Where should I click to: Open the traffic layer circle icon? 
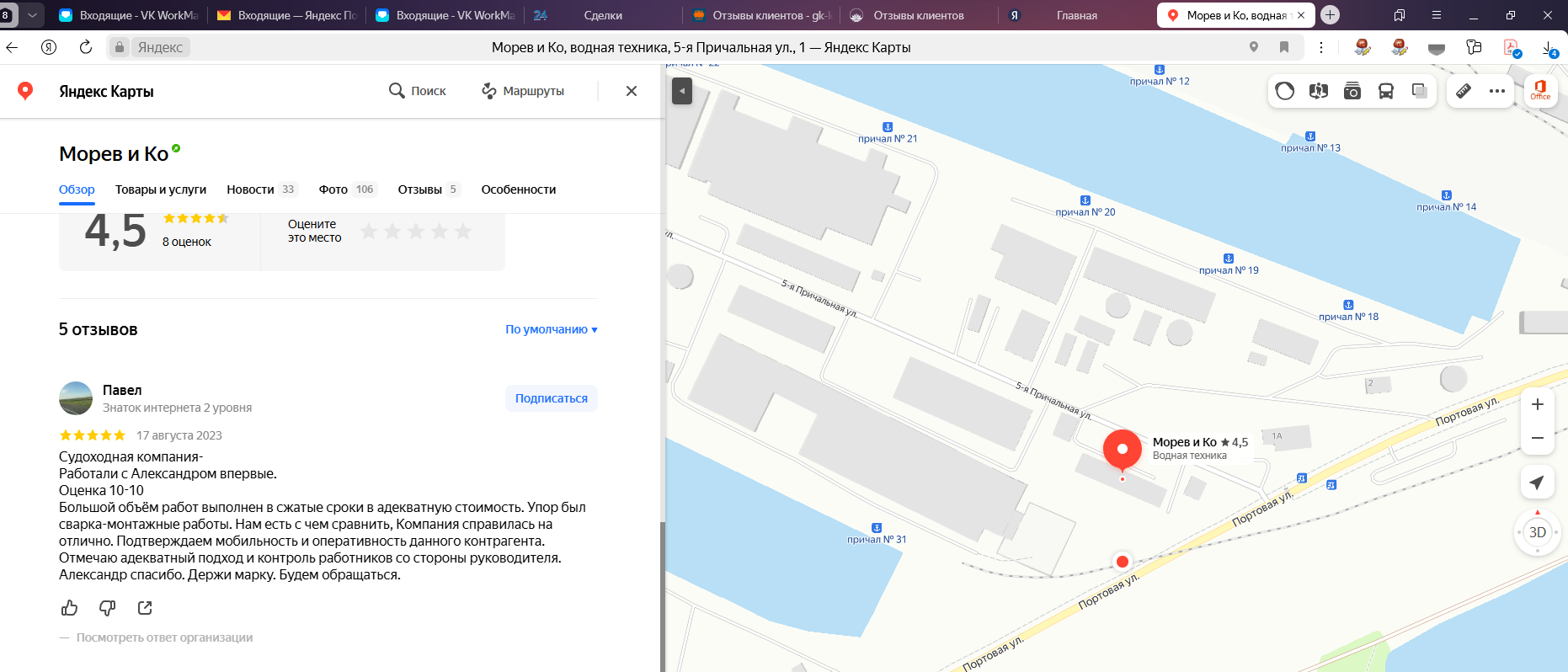pos(1285,91)
